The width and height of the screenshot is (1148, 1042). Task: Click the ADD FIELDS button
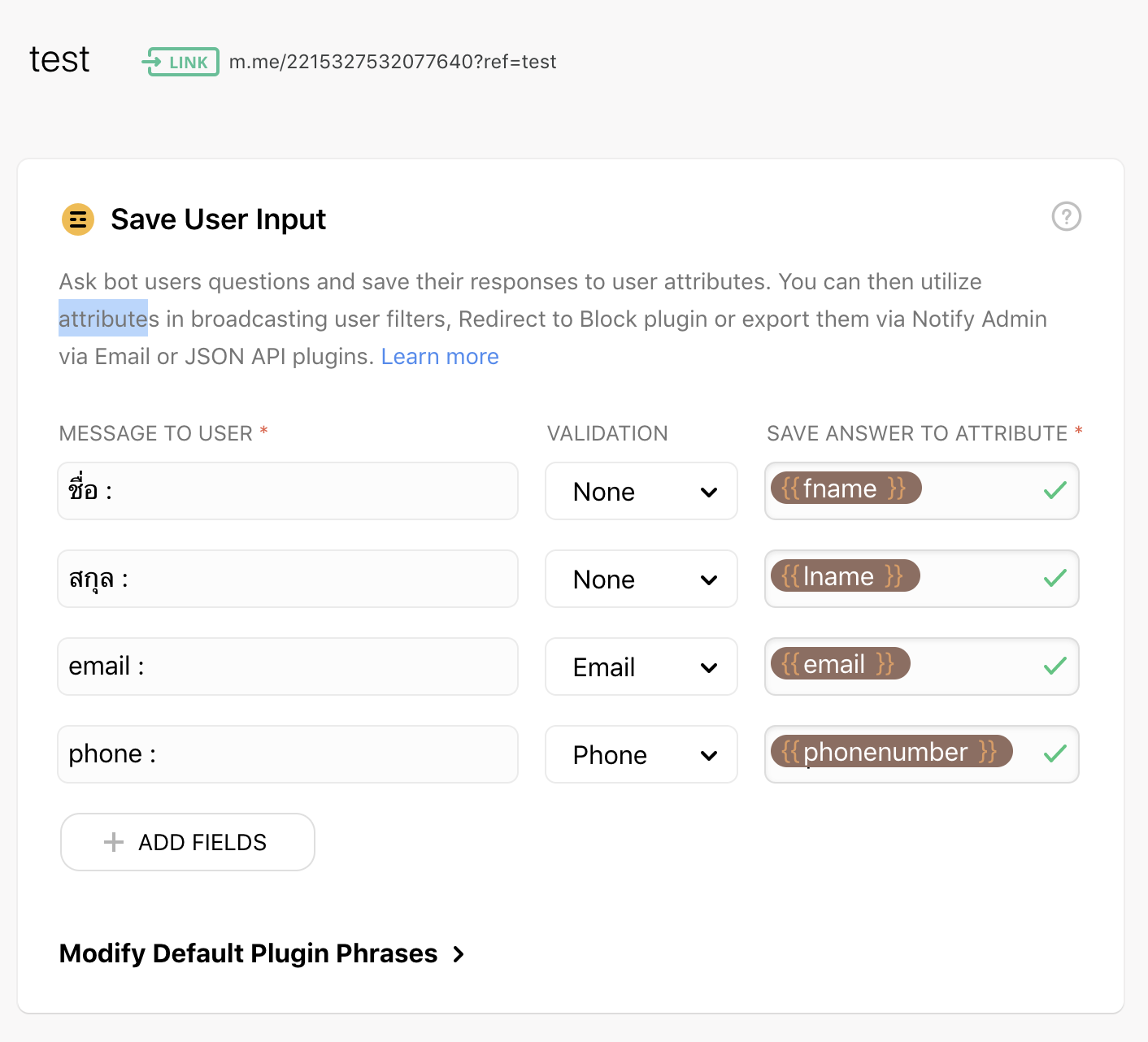(188, 842)
